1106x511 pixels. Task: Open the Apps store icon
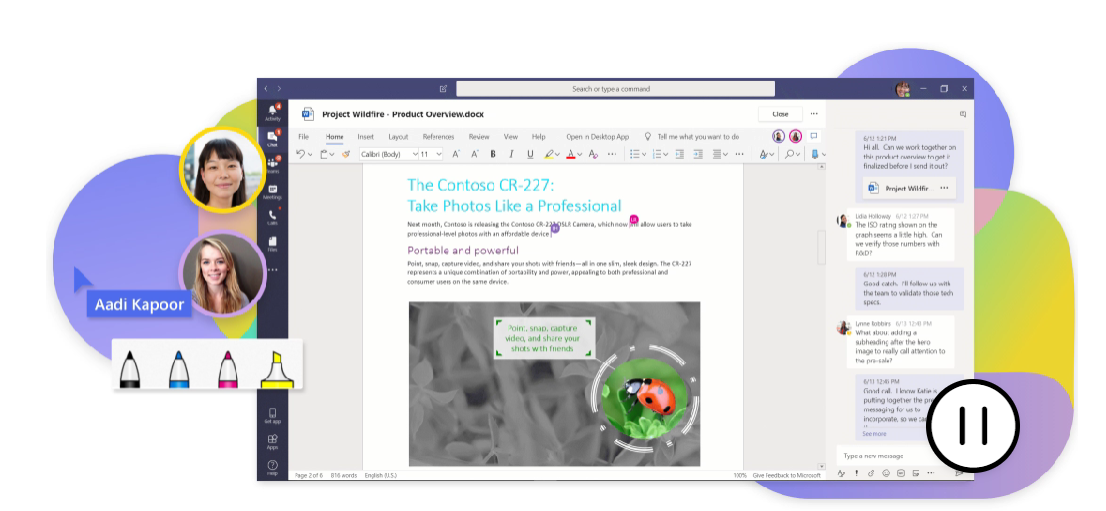(x=272, y=441)
